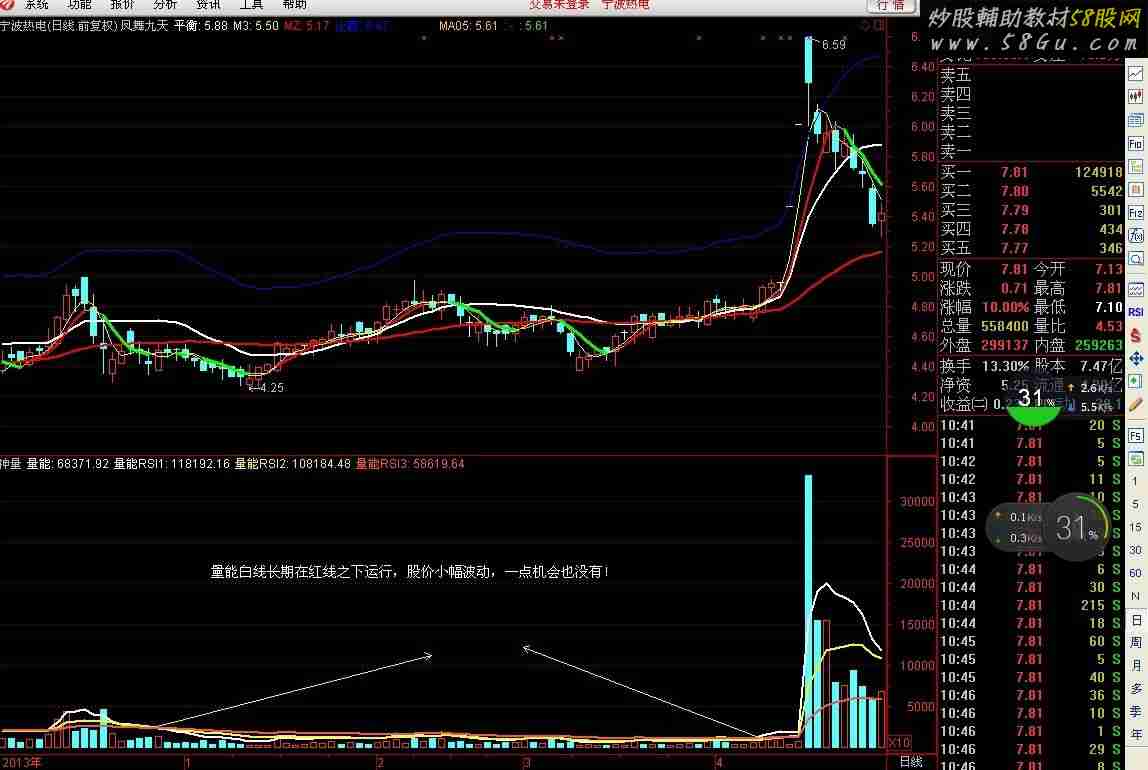
Task: Click the 外盘 value 299137
Action: click(x=1005, y=345)
